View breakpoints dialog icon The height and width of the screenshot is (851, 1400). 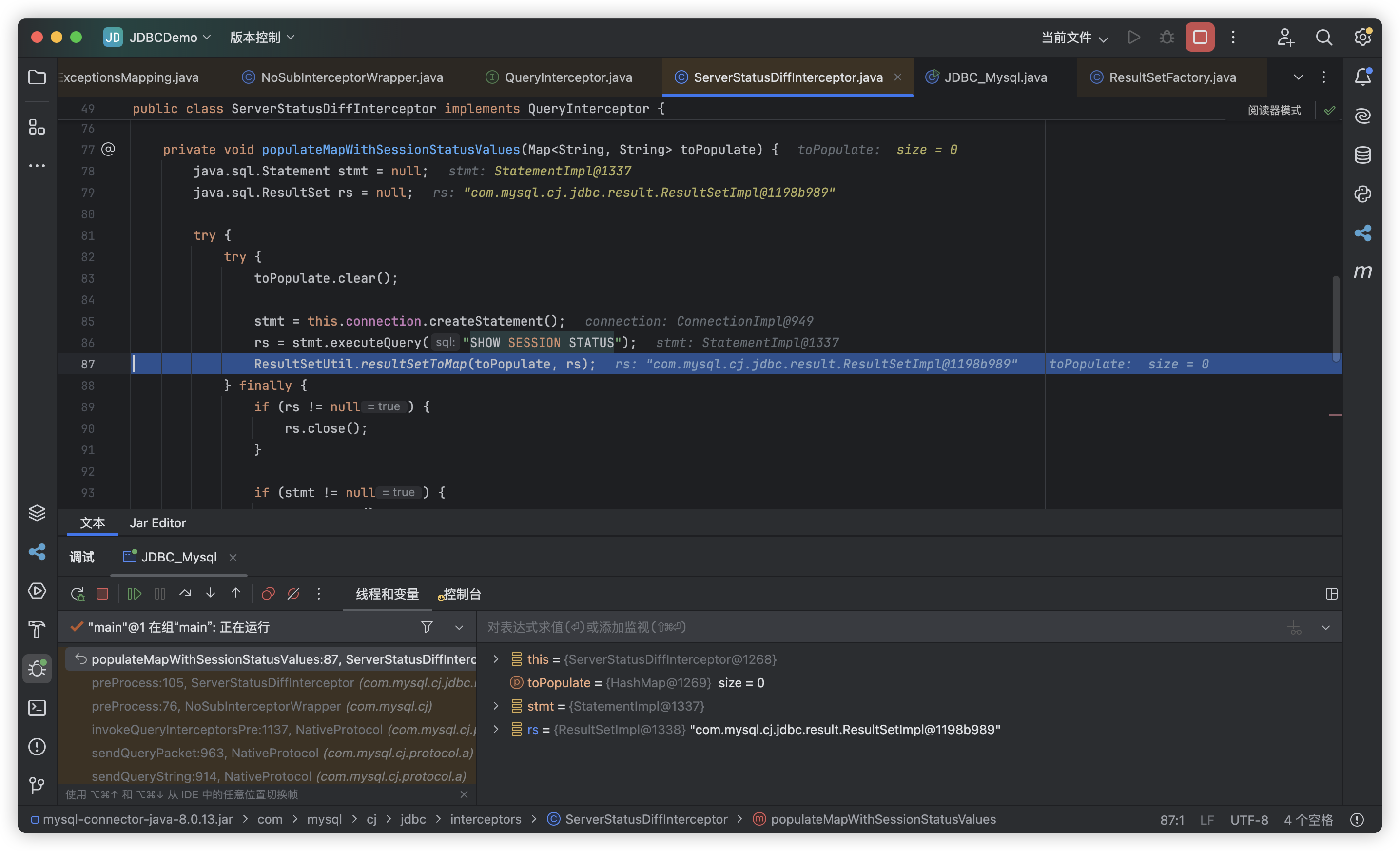pos(268,594)
